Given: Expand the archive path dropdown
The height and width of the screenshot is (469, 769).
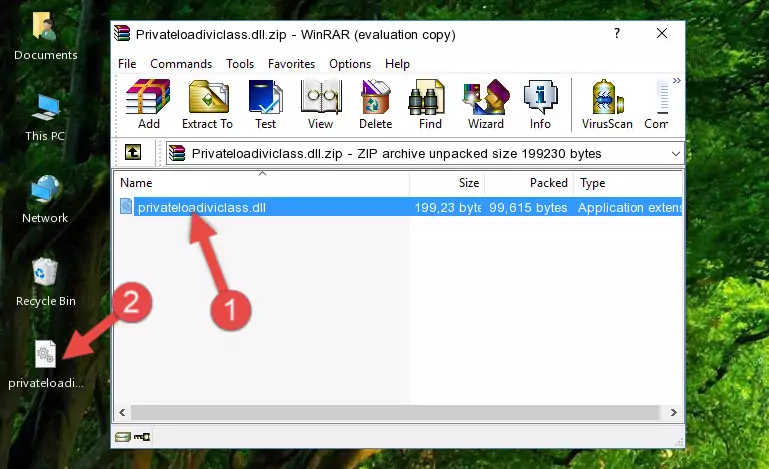Looking at the screenshot, I should coord(675,154).
